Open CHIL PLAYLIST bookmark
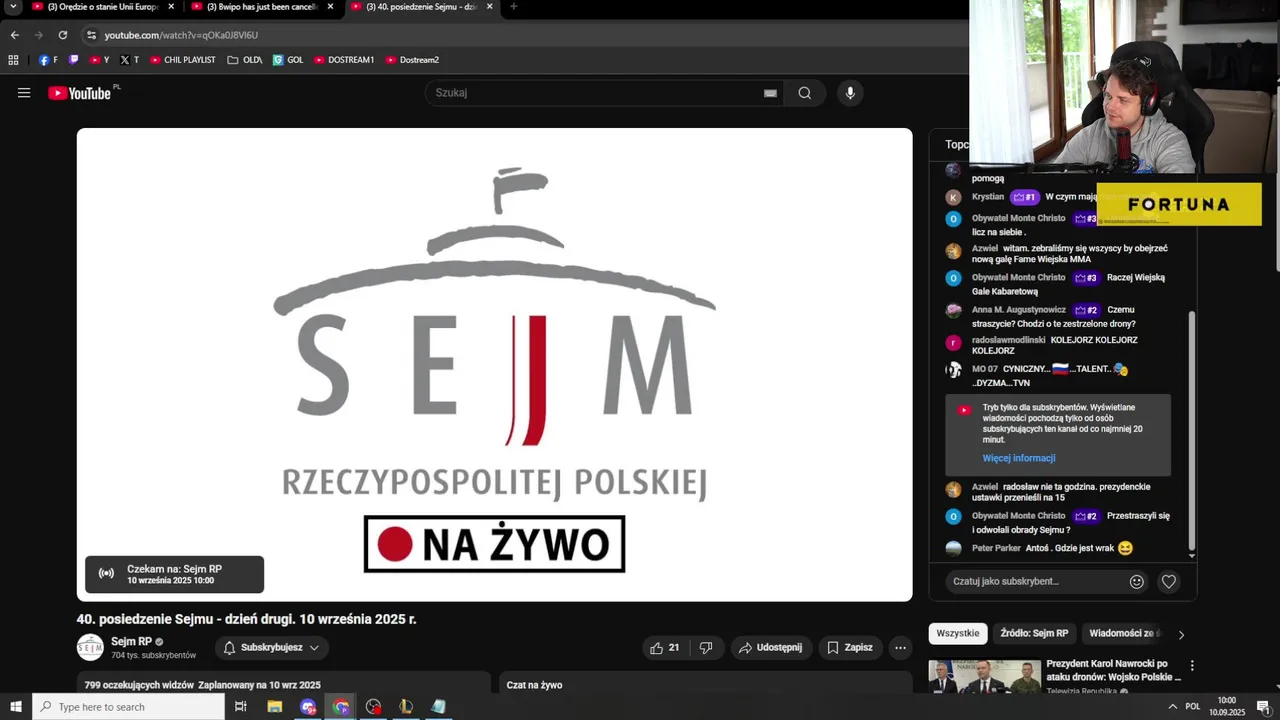This screenshot has height=720, width=1280. pyautogui.click(x=183, y=60)
